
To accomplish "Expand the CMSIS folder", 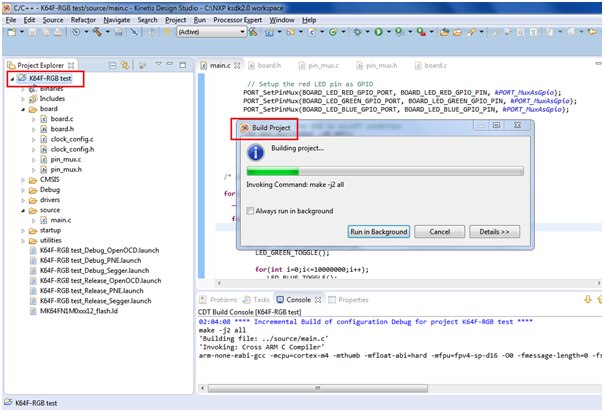I will (23, 180).
